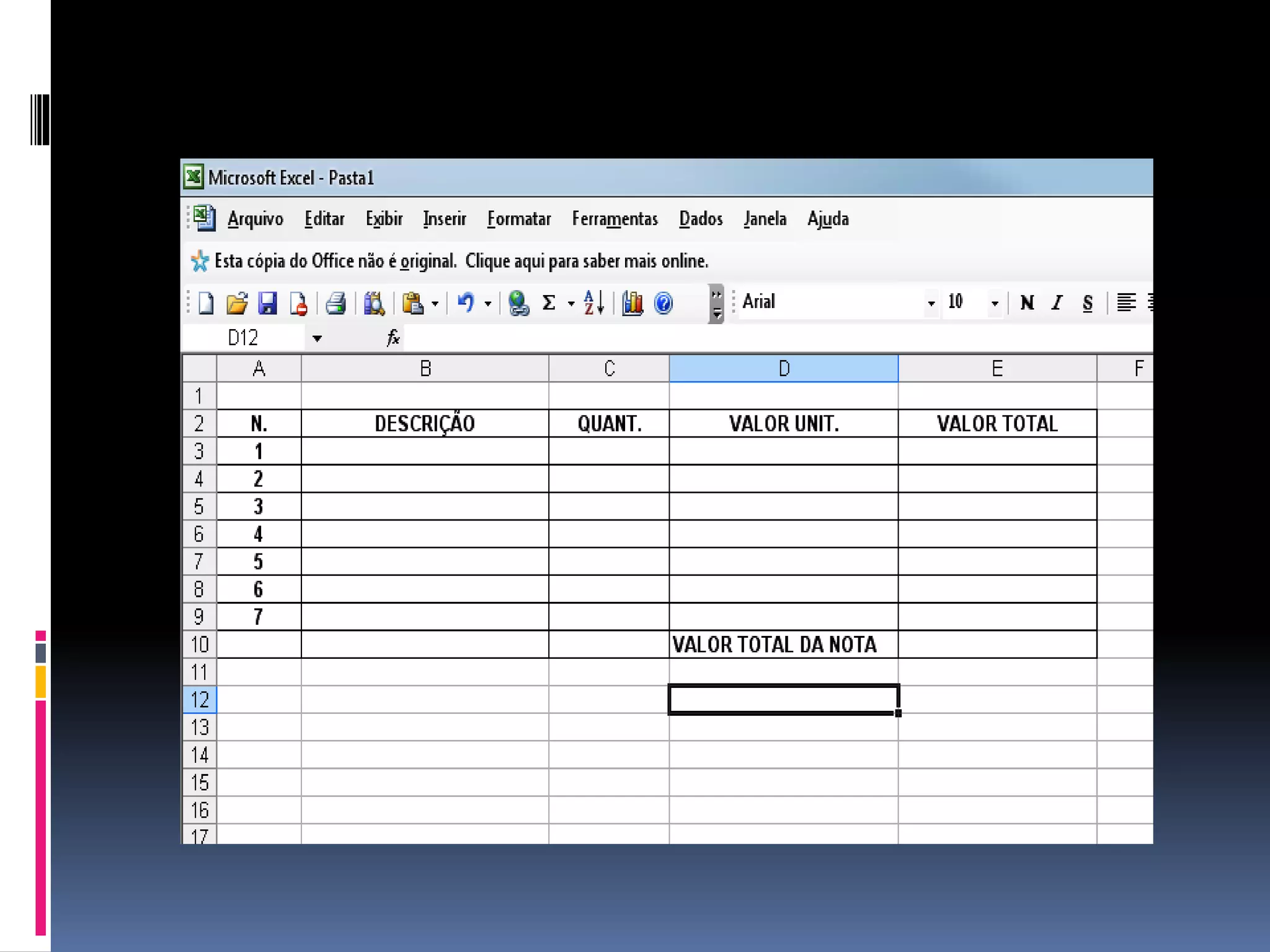Screen dimensions: 1270x952
Task: Click the AutoSum sigma icon
Action: pos(549,303)
